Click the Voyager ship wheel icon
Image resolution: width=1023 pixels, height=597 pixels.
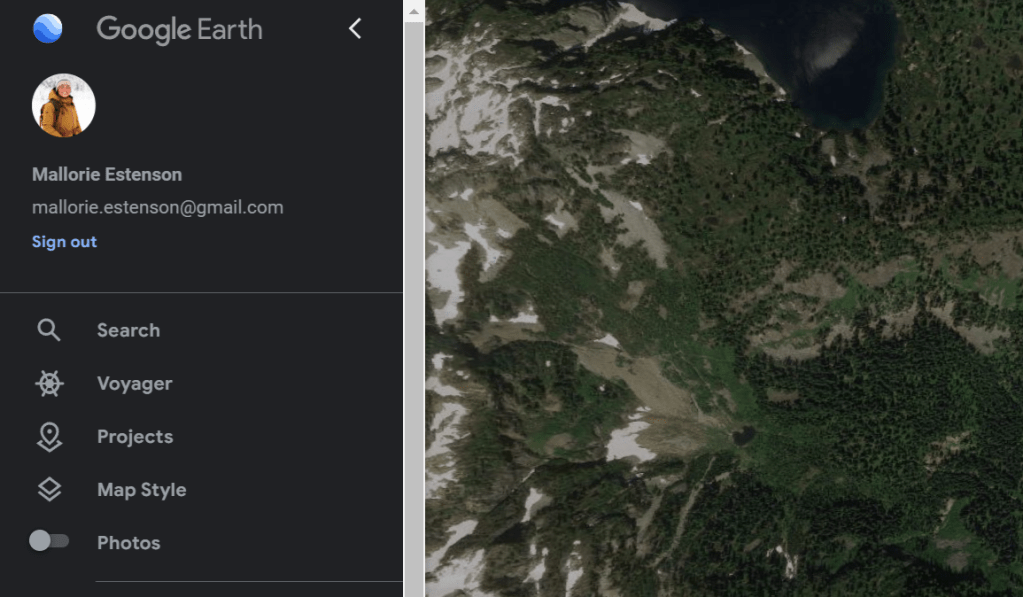(x=49, y=384)
